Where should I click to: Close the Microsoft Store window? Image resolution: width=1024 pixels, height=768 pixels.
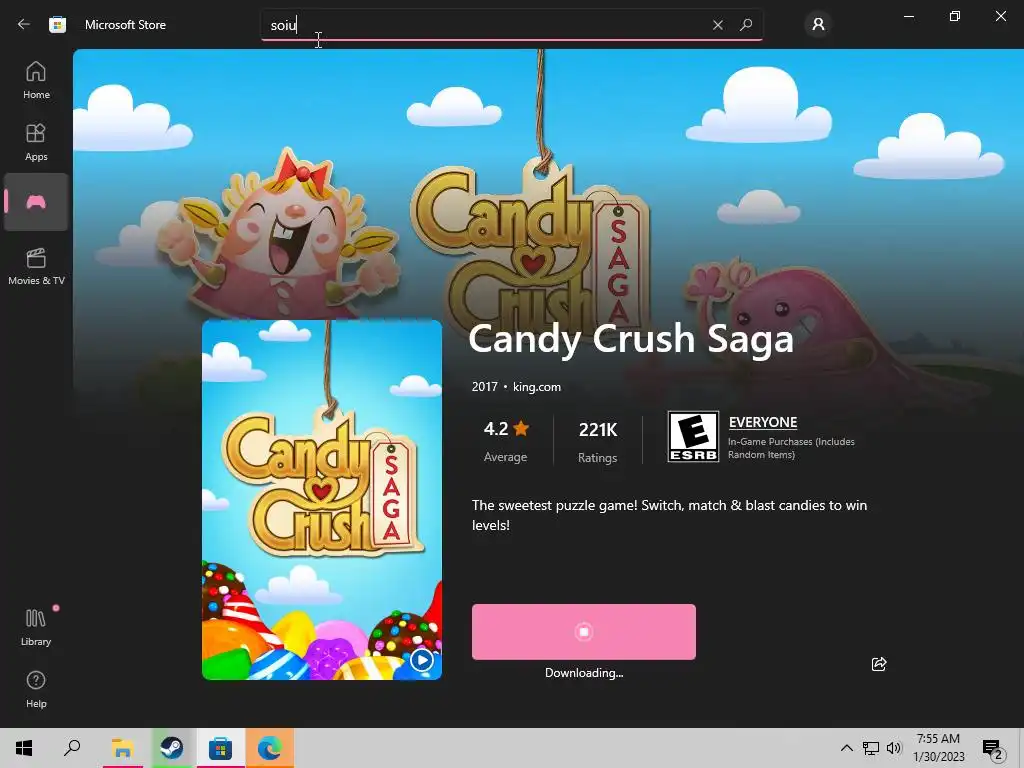coord(1000,16)
